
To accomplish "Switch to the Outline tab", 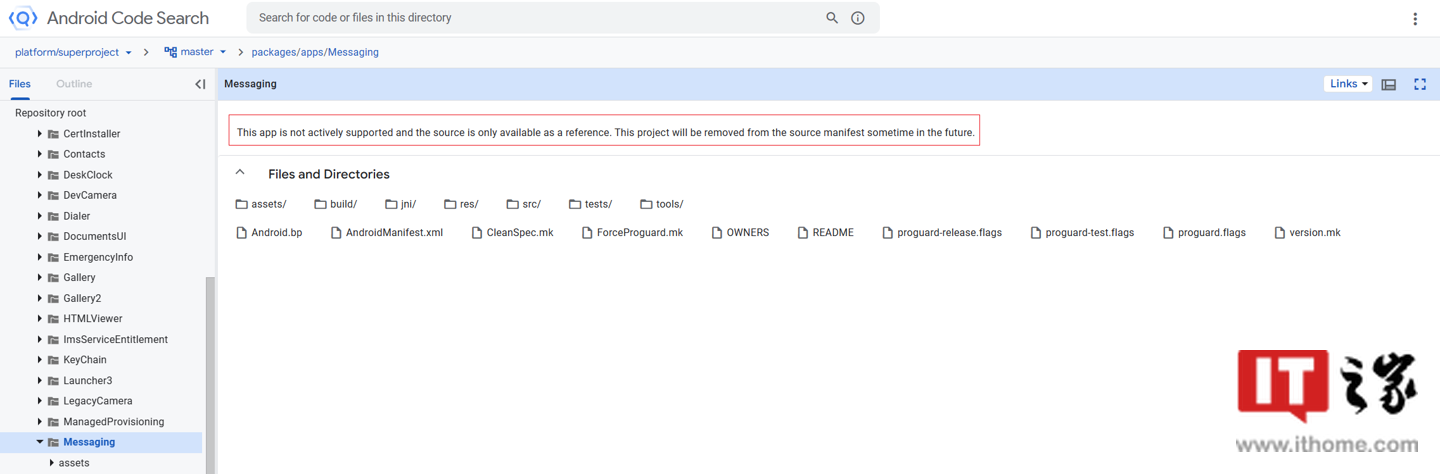I will tap(74, 84).
